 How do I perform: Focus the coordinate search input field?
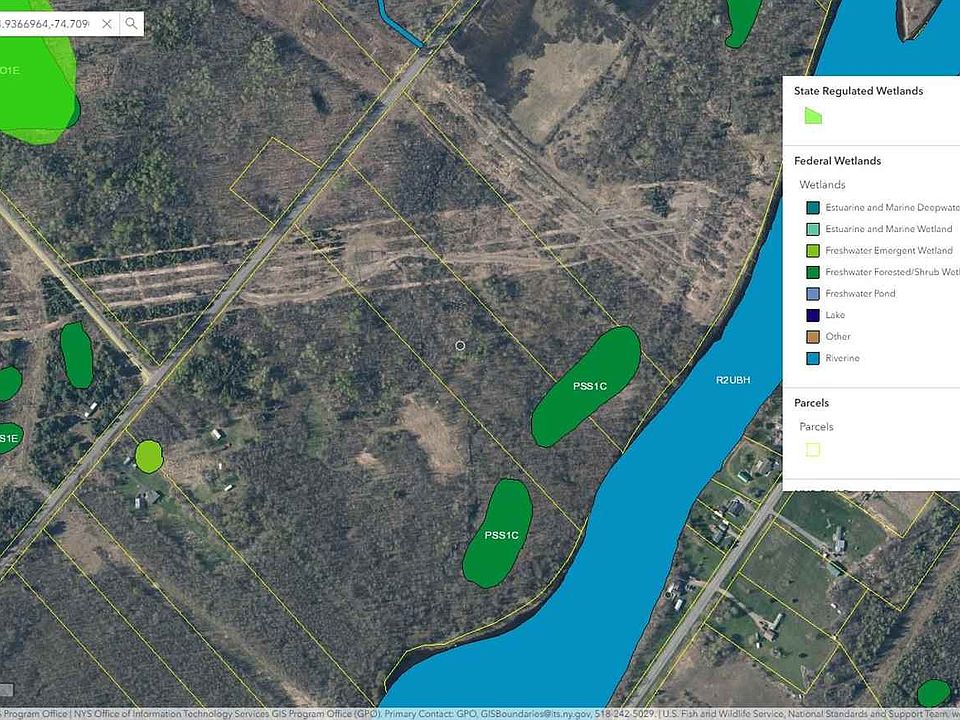[x=45, y=24]
